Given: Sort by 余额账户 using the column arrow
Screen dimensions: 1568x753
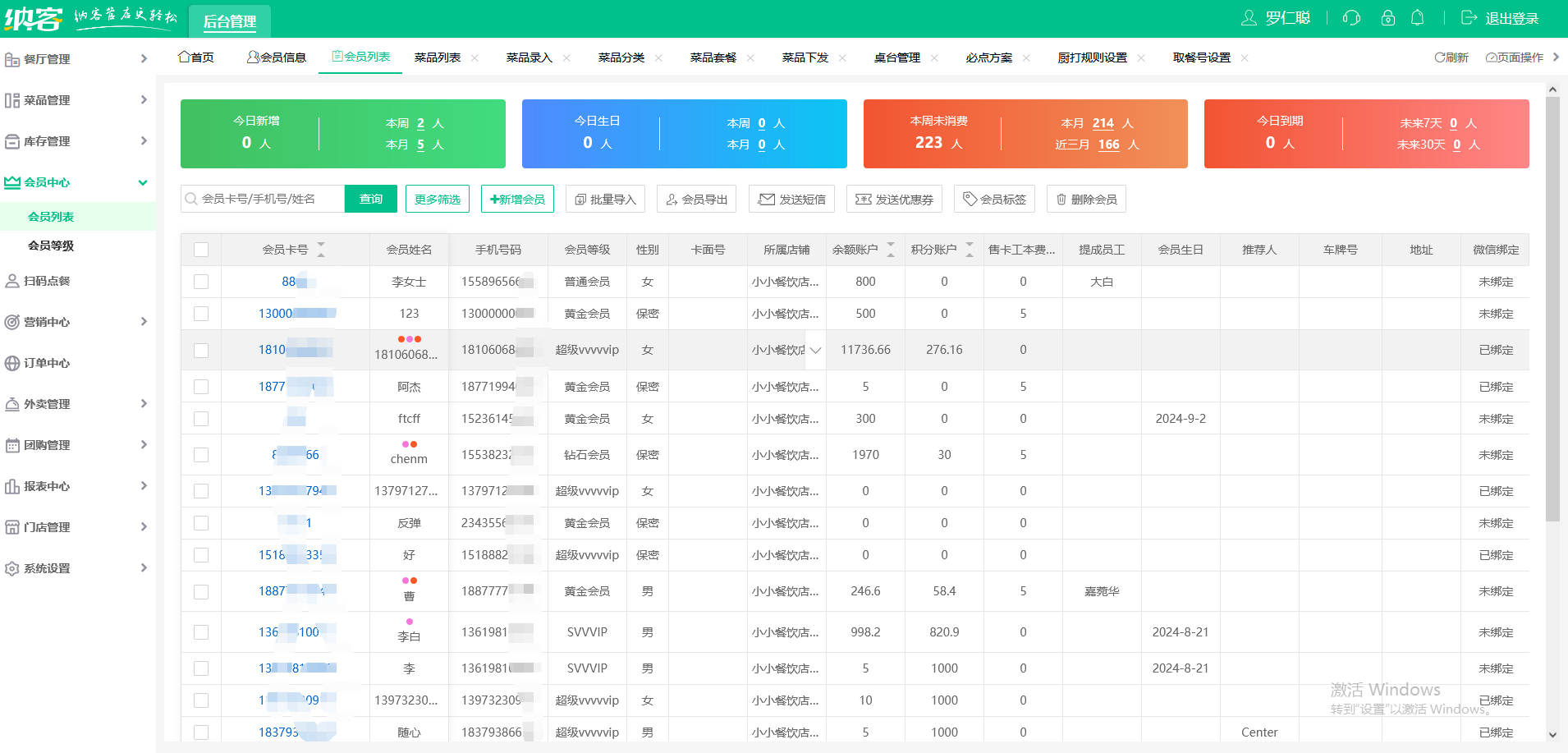Looking at the screenshot, I should point(892,249).
